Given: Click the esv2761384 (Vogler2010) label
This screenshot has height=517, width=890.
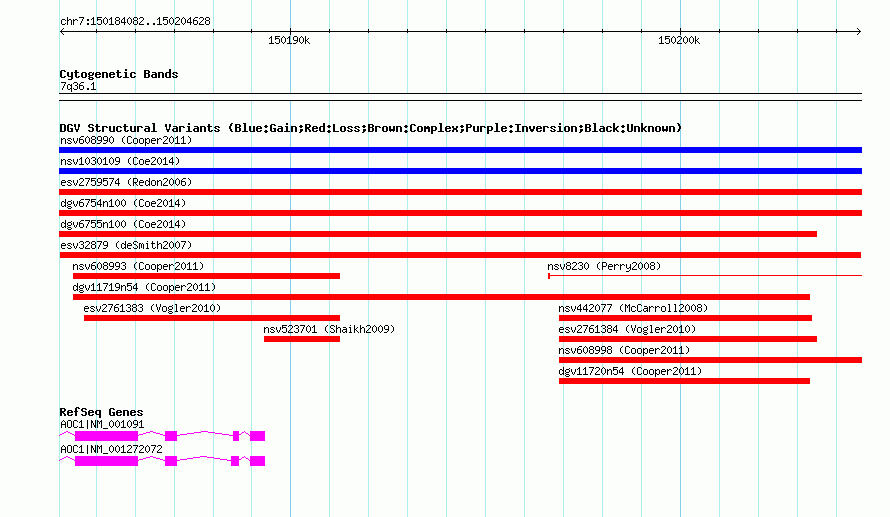Looking at the screenshot, I should click(x=627, y=329).
